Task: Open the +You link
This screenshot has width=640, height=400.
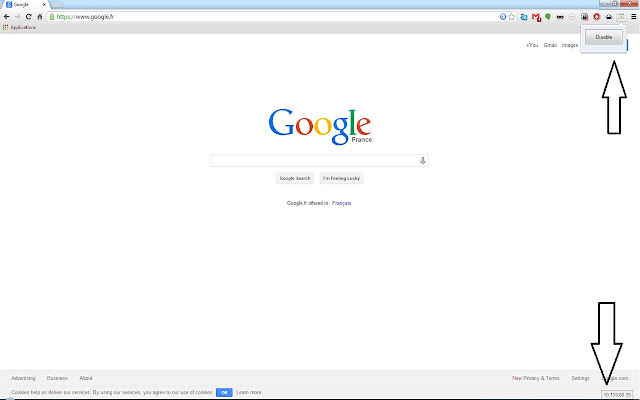Action: tap(532, 45)
